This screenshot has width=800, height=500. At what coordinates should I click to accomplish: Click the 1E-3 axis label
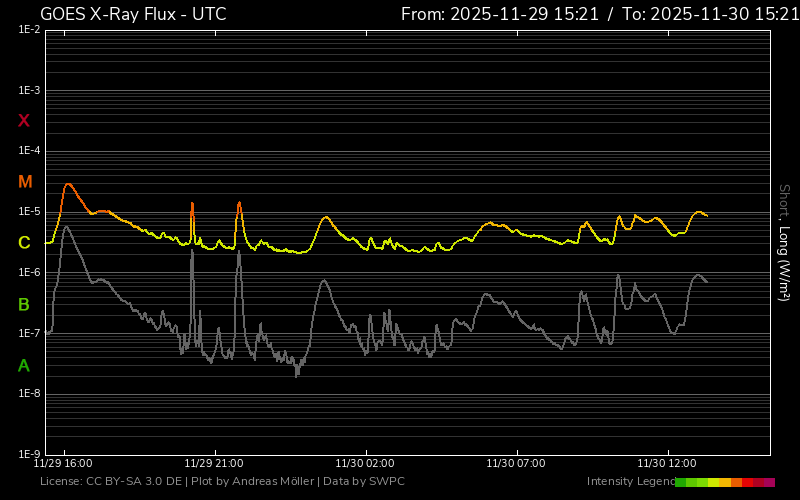click(29, 90)
